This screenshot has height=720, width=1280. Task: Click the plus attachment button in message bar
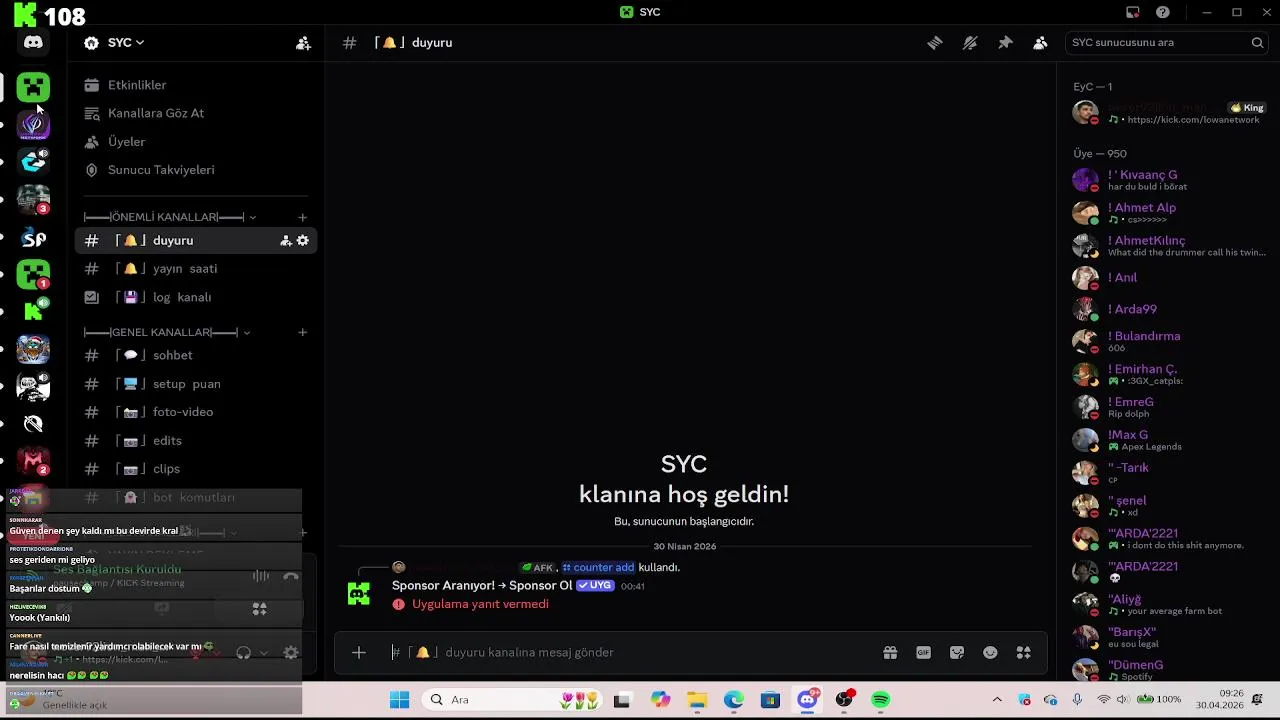pos(359,653)
